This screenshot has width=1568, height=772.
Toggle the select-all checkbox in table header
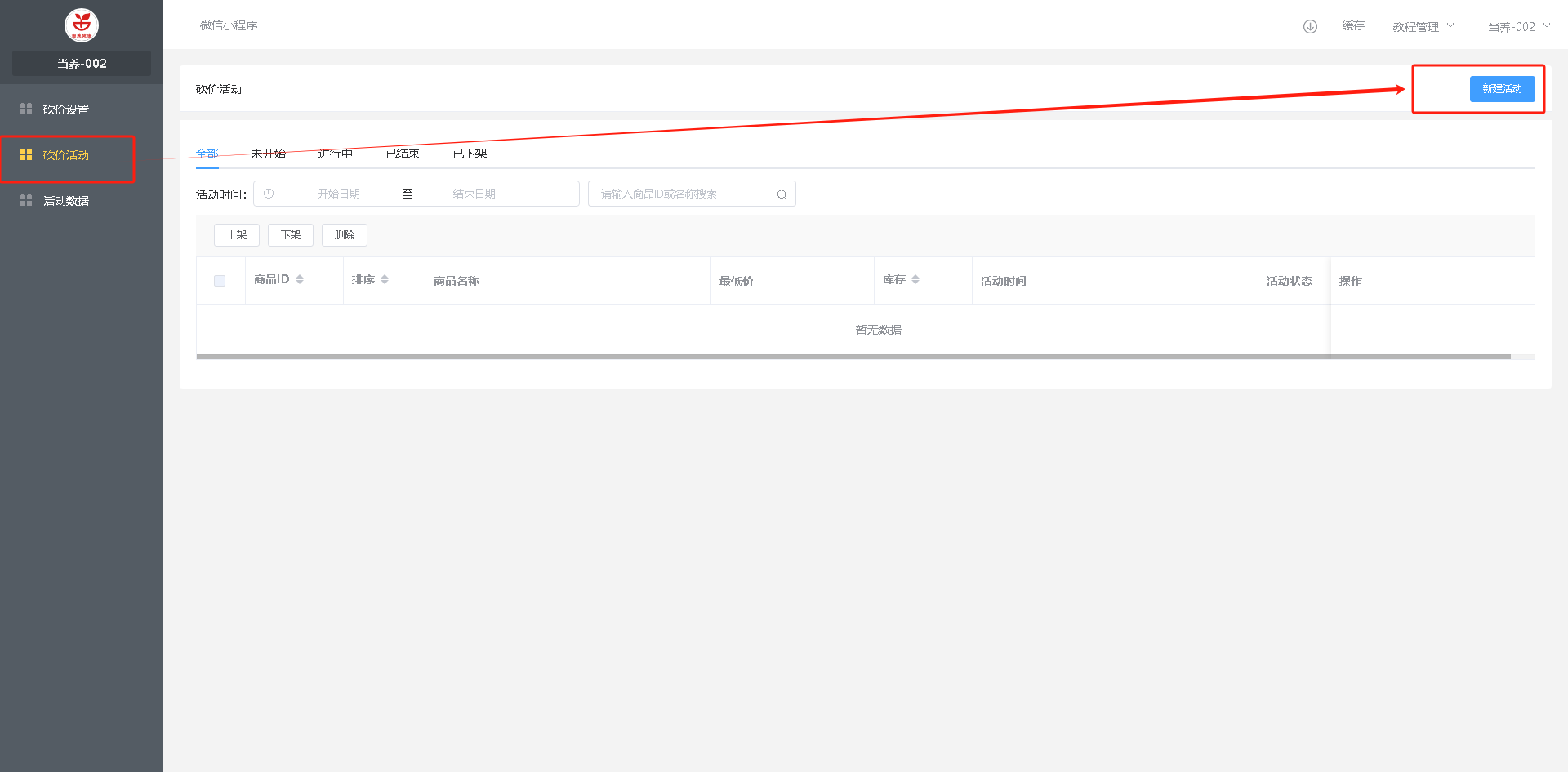click(220, 281)
